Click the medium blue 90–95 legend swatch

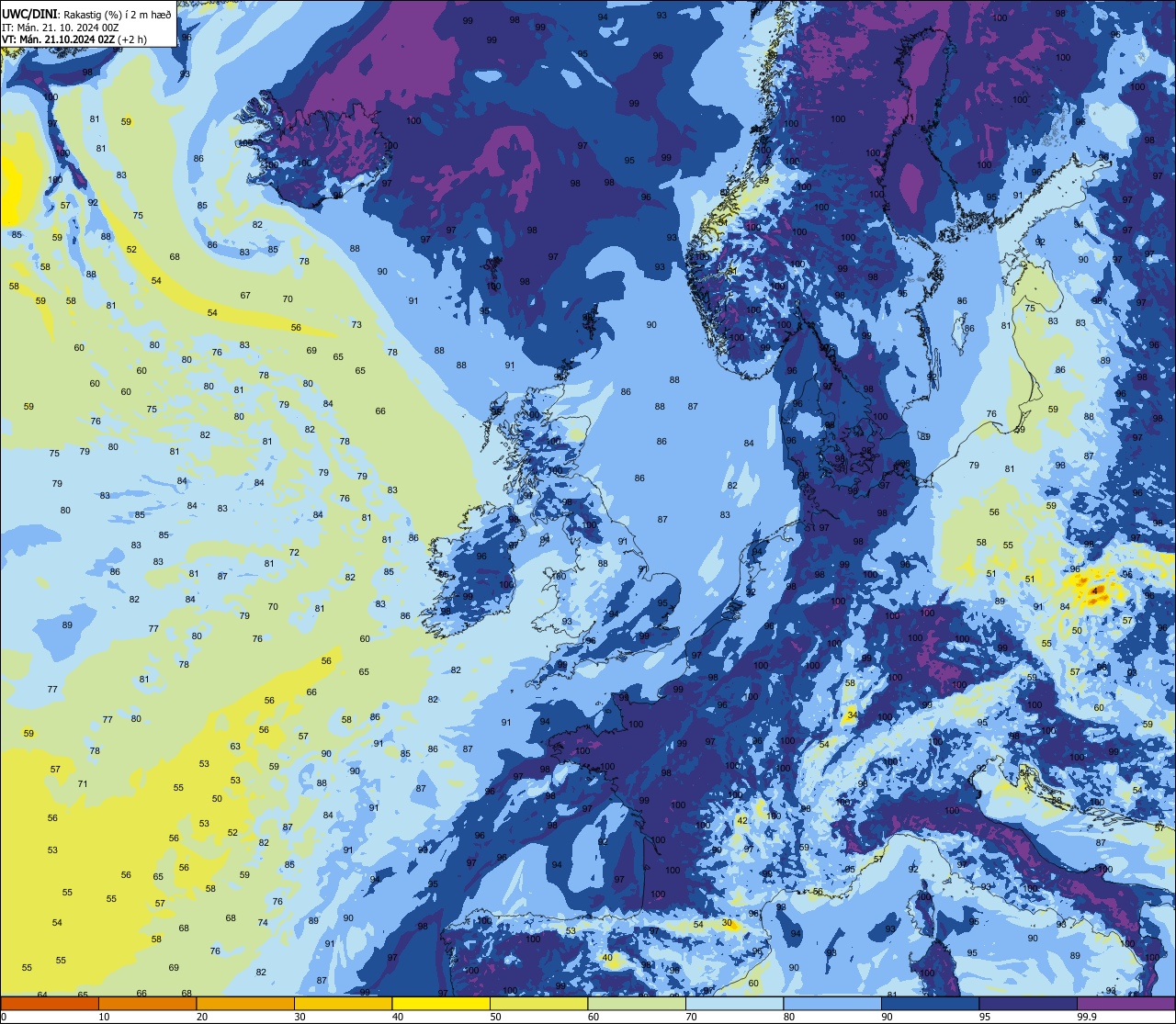930,1003
